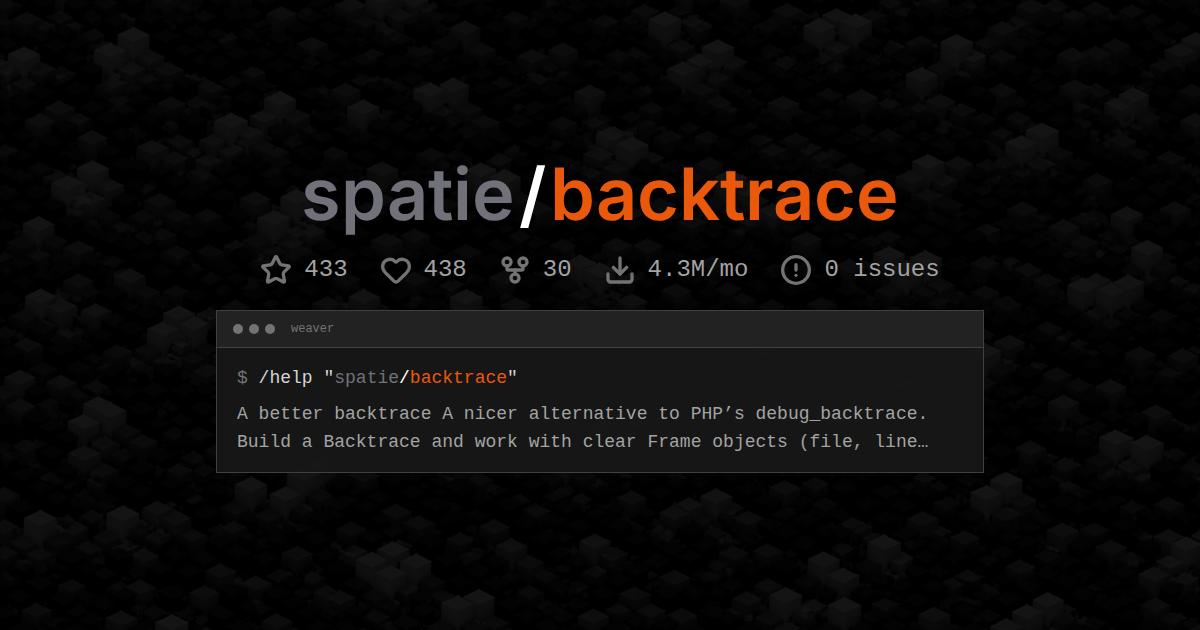
Task: Click the dollar prompt in the terminal
Action: 240,378
